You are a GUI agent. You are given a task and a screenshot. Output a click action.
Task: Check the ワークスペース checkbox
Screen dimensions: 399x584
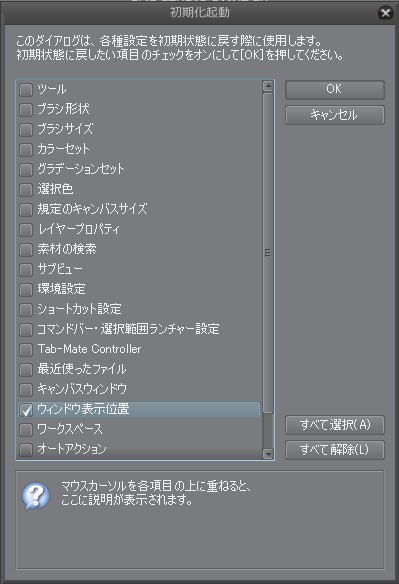[26, 430]
